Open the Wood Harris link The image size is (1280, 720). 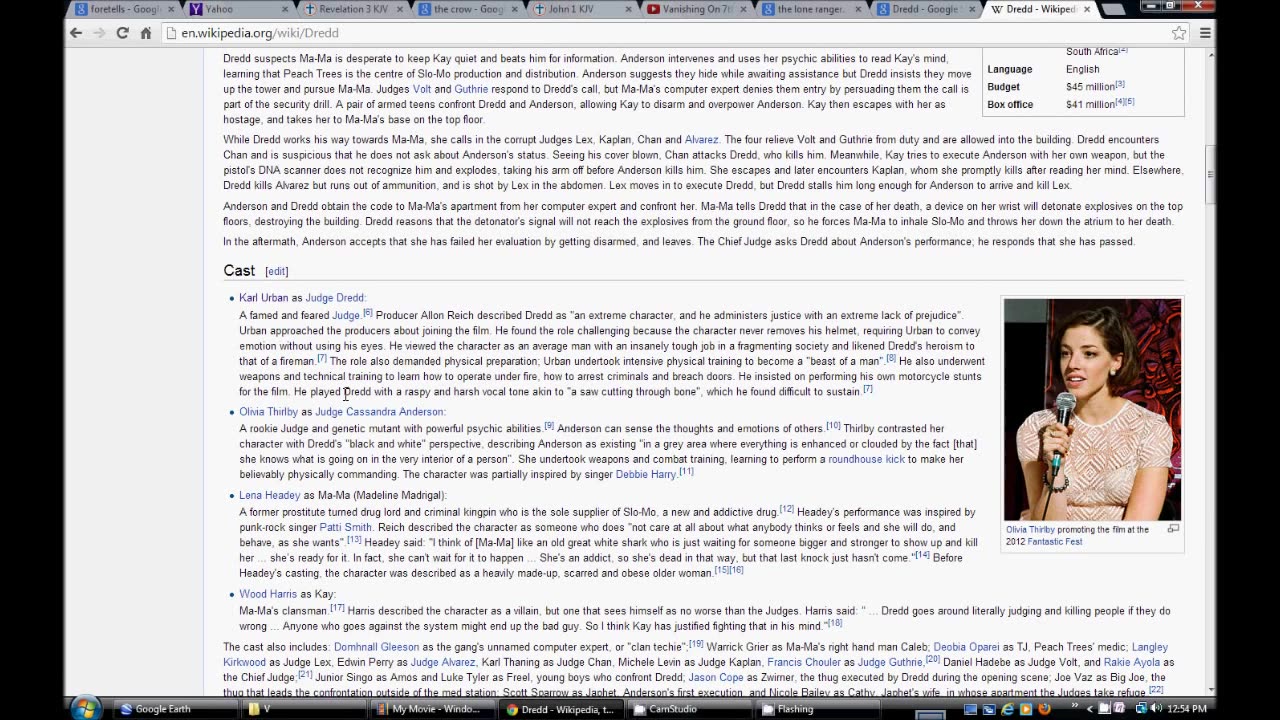(x=268, y=594)
